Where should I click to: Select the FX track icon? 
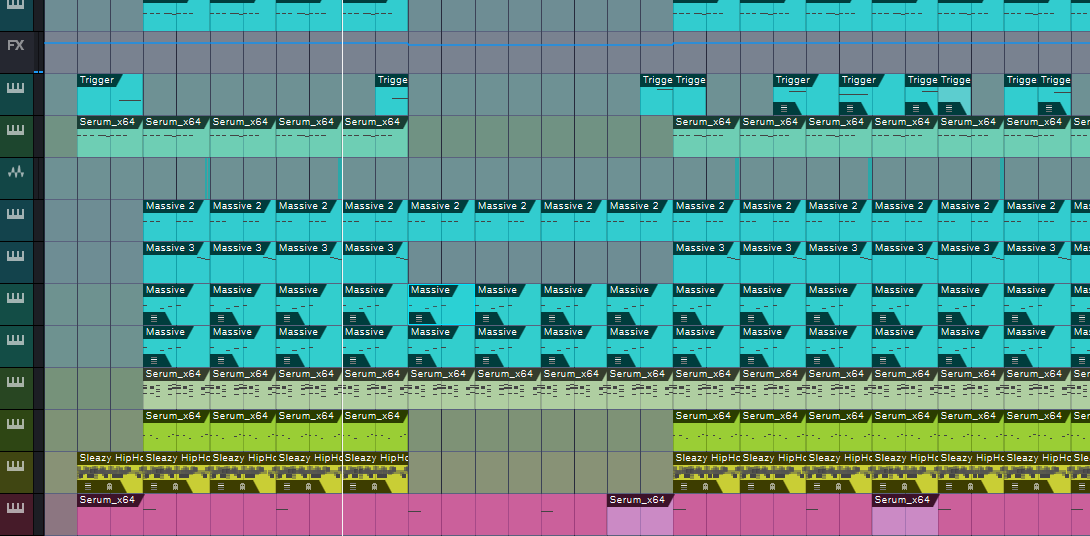point(15,45)
